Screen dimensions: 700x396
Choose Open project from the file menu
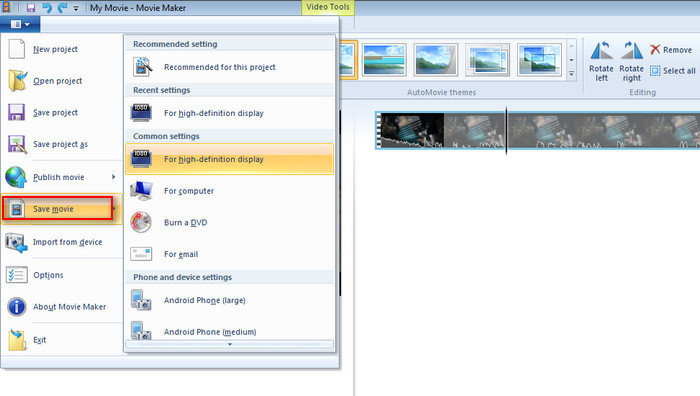tap(62, 81)
